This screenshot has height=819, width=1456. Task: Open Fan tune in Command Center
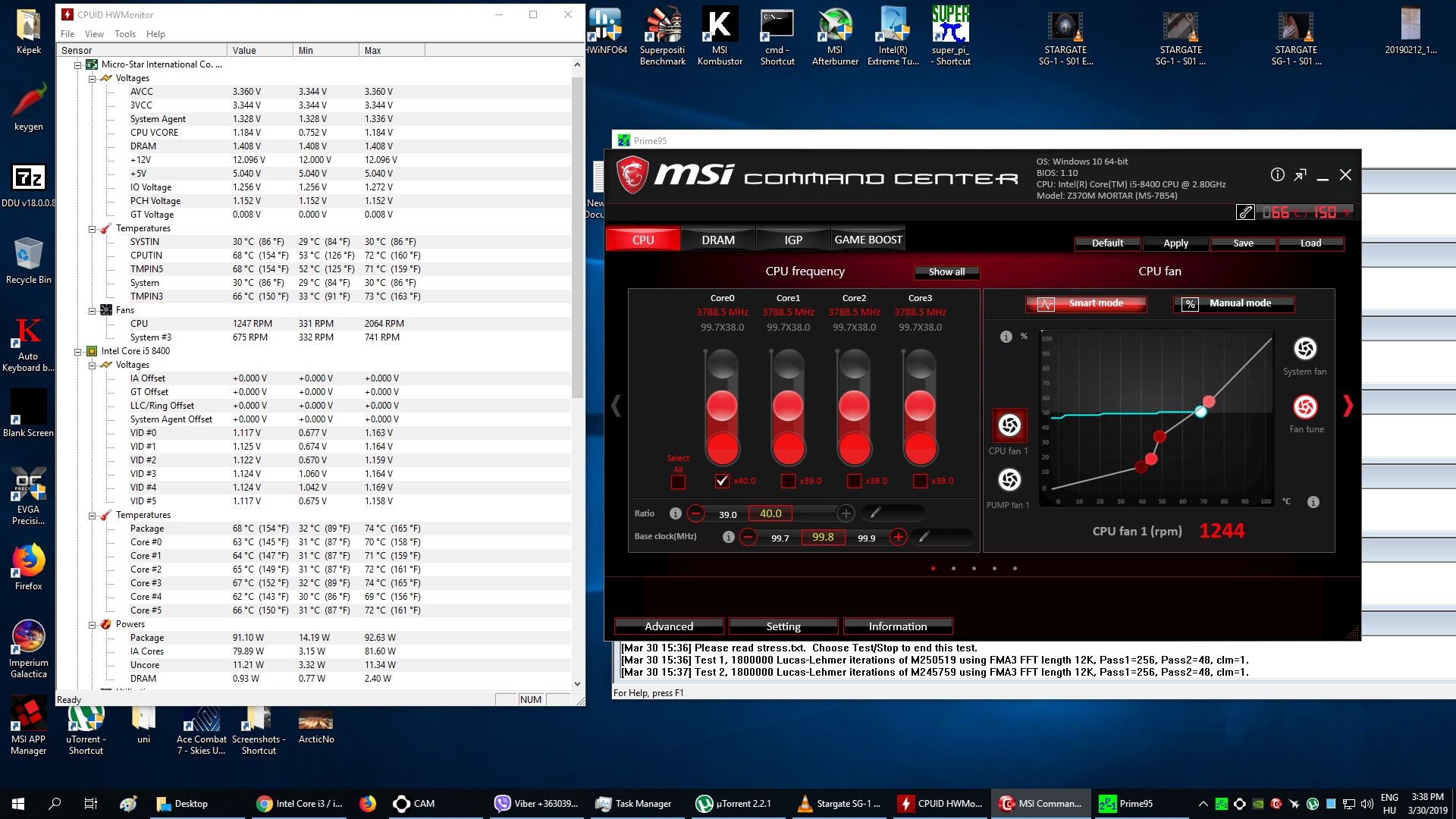coord(1305,407)
